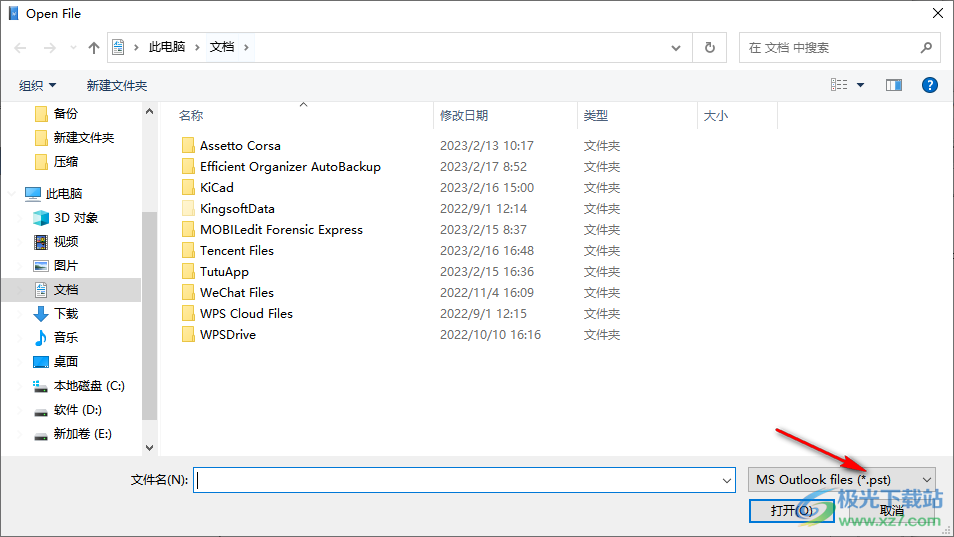Click date 2022/10/10 16:16 of WPSDrive
The image size is (954, 537).
coord(490,334)
